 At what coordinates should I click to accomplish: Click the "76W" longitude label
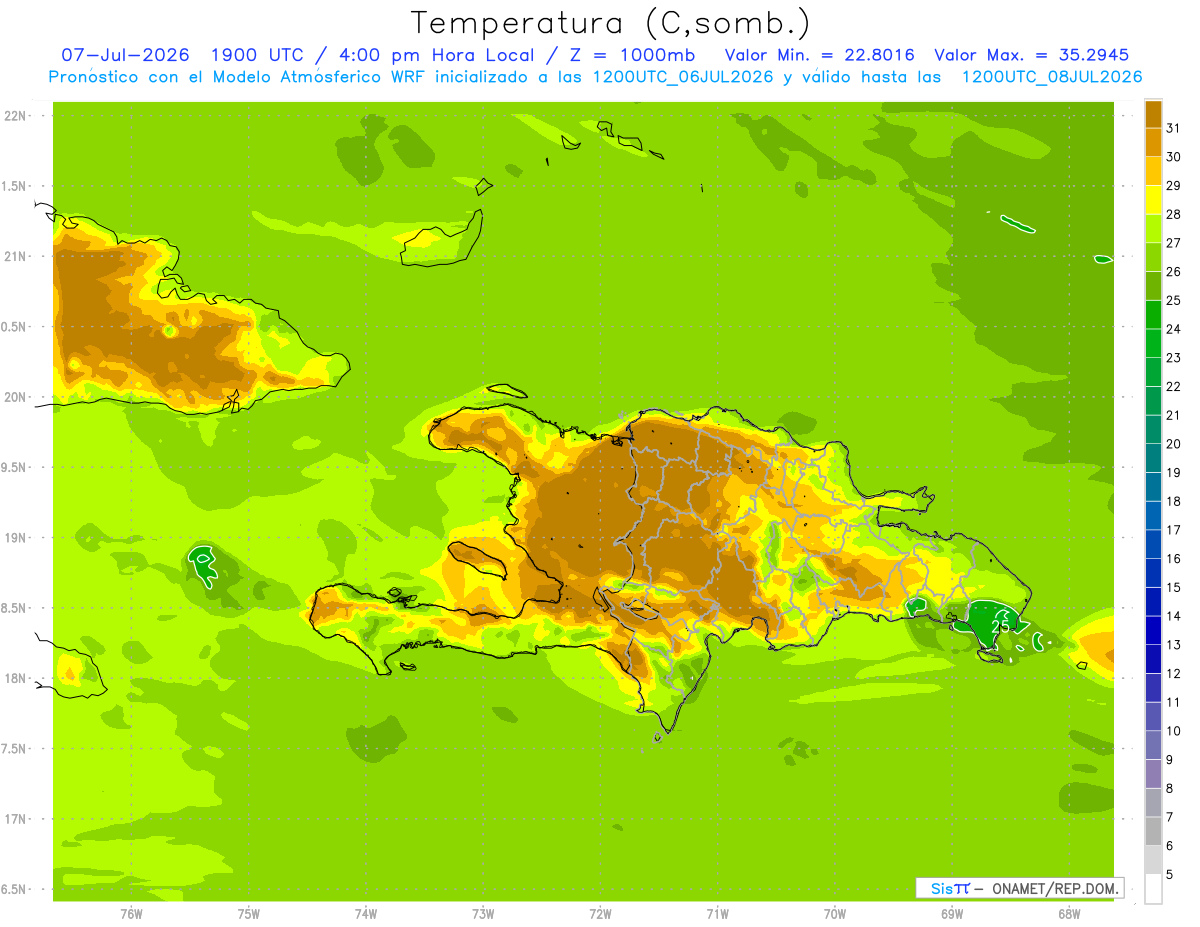click(131, 914)
